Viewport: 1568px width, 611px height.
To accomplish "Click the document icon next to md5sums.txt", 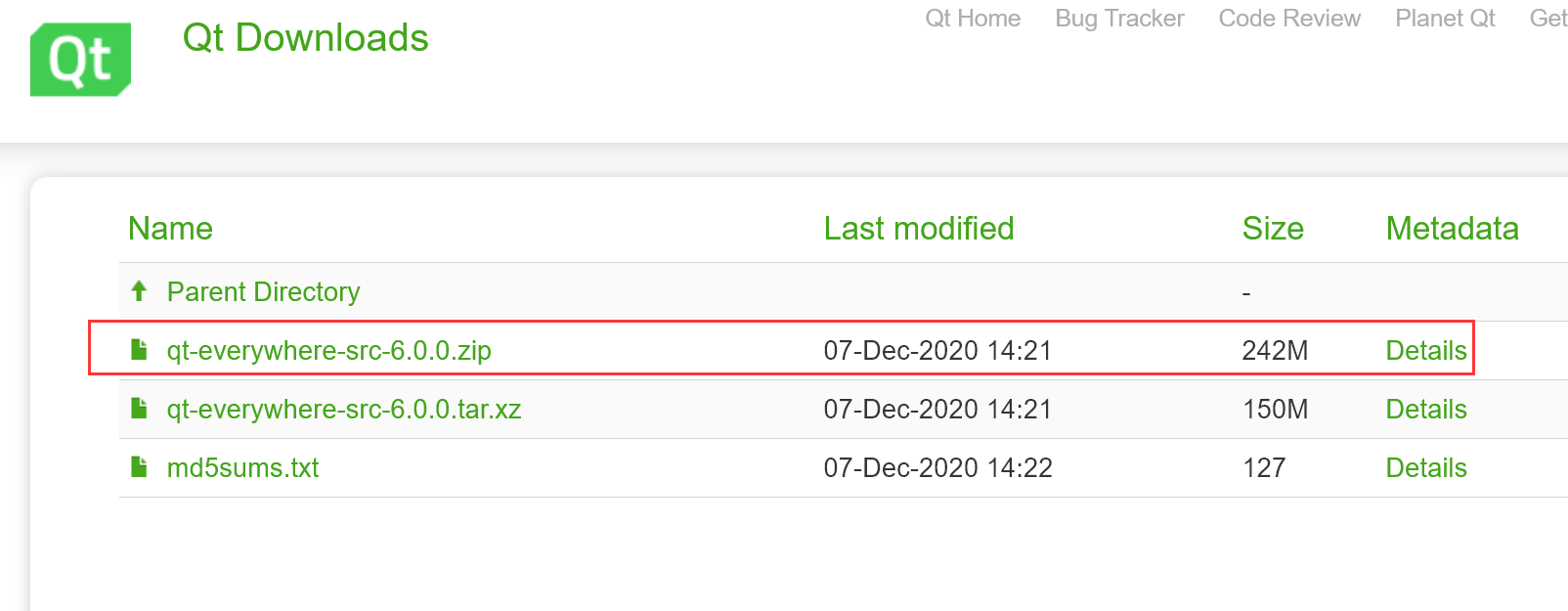I will [x=138, y=467].
